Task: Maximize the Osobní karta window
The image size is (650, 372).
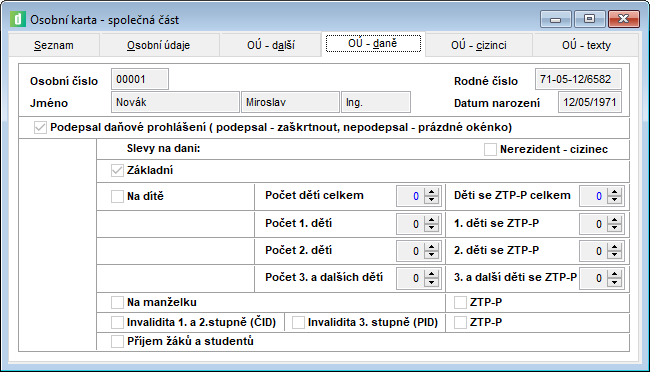Action: coord(589,19)
